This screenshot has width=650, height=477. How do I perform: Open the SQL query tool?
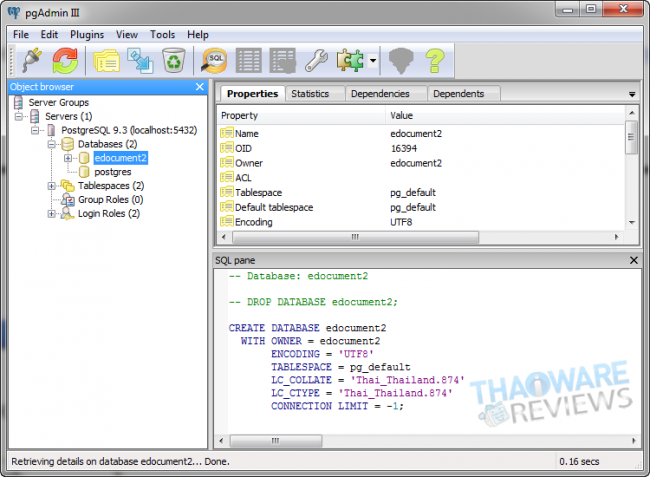click(215, 61)
